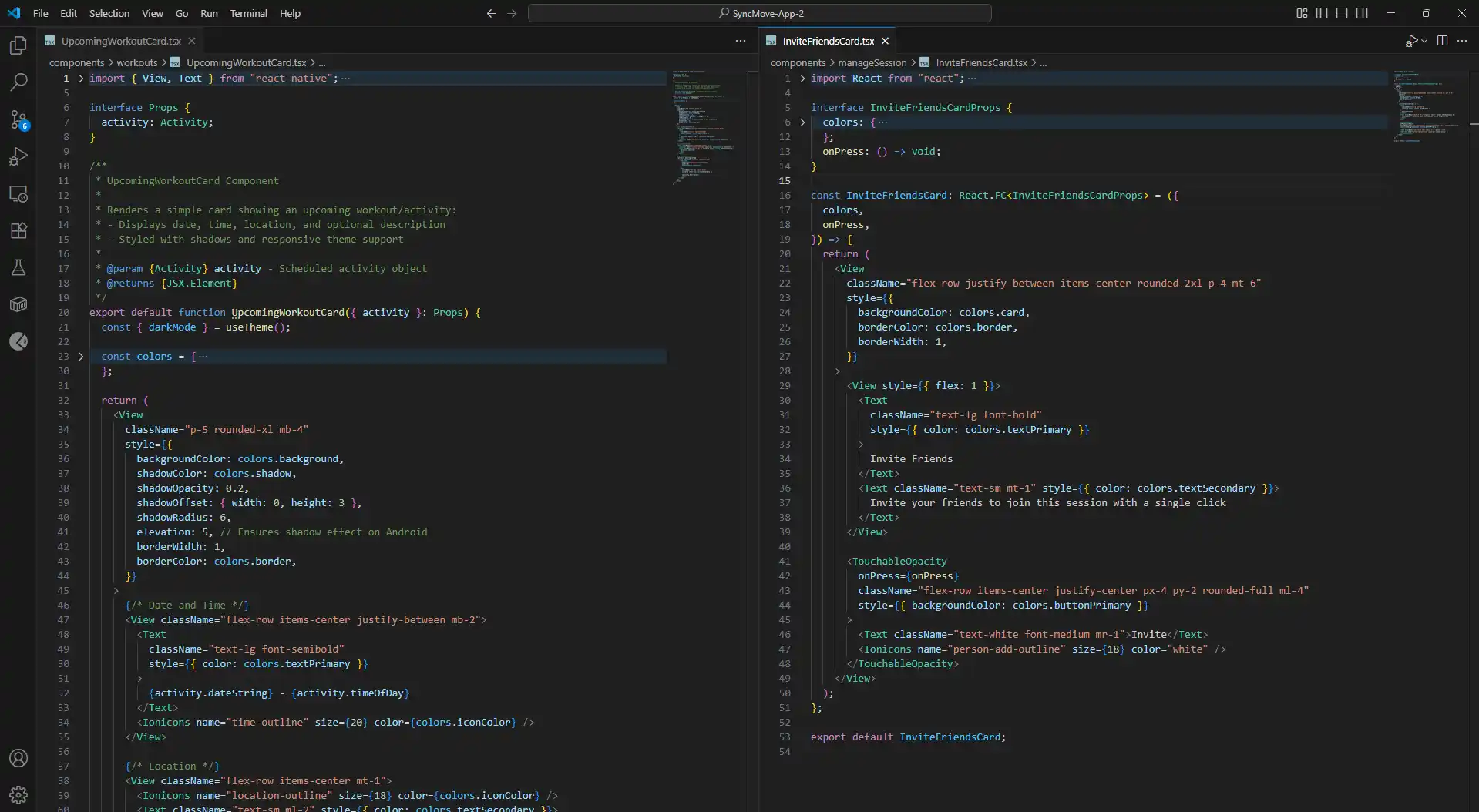This screenshot has height=812, width=1479.
Task: Open the Search view in activity bar
Action: [18, 82]
